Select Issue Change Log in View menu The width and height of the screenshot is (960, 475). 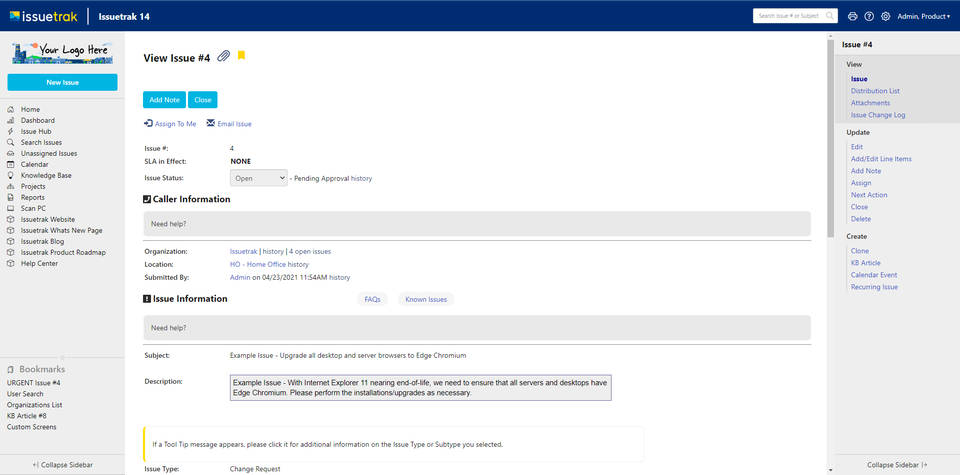click(878, 115)
